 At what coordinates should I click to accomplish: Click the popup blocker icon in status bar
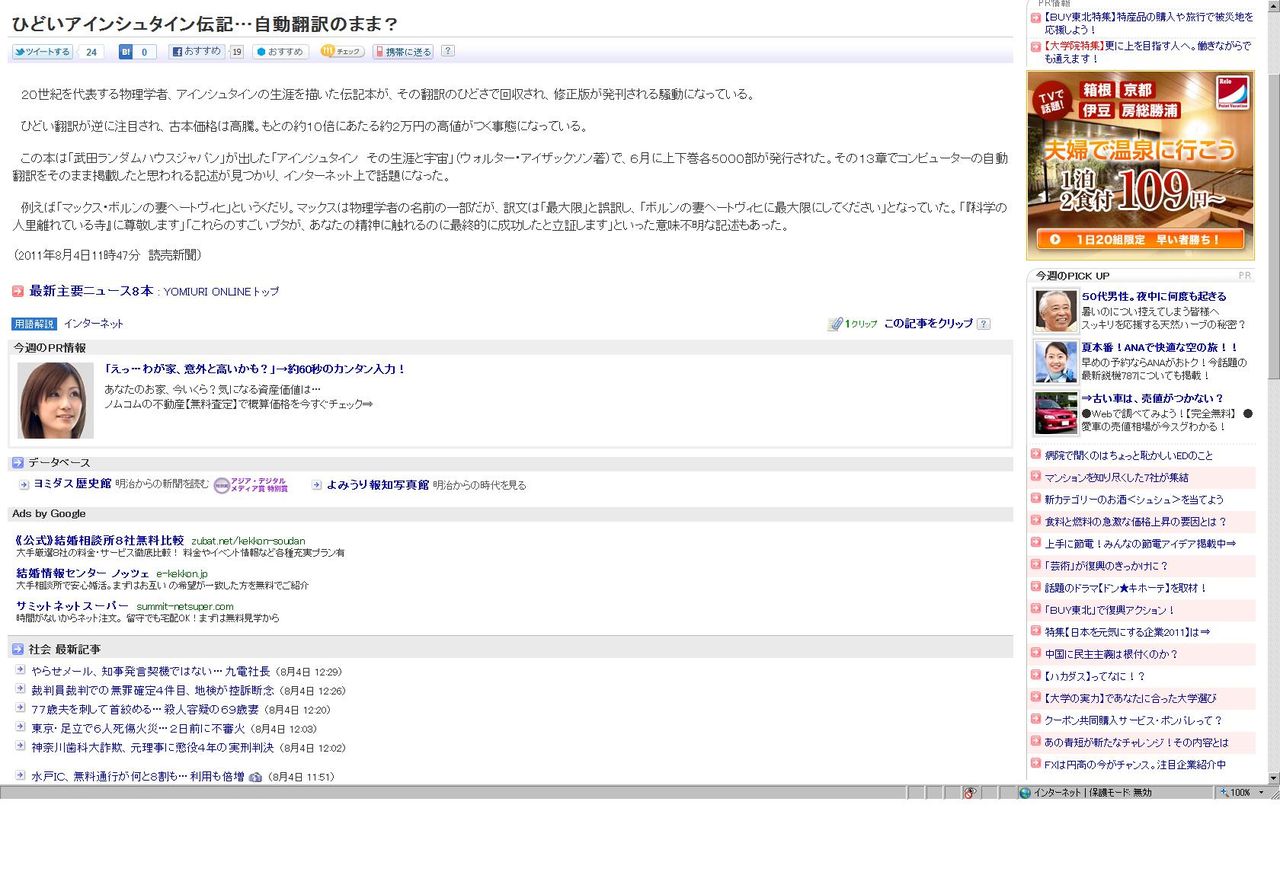(x=969, y=793)
